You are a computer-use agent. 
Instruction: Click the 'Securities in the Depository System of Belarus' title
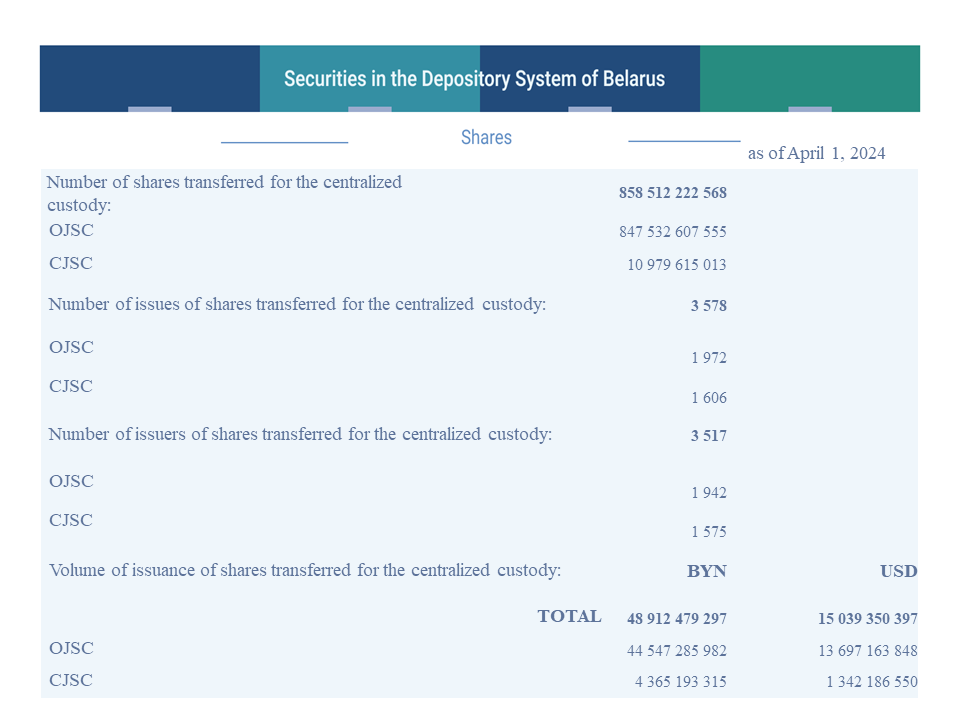[474, 79]
